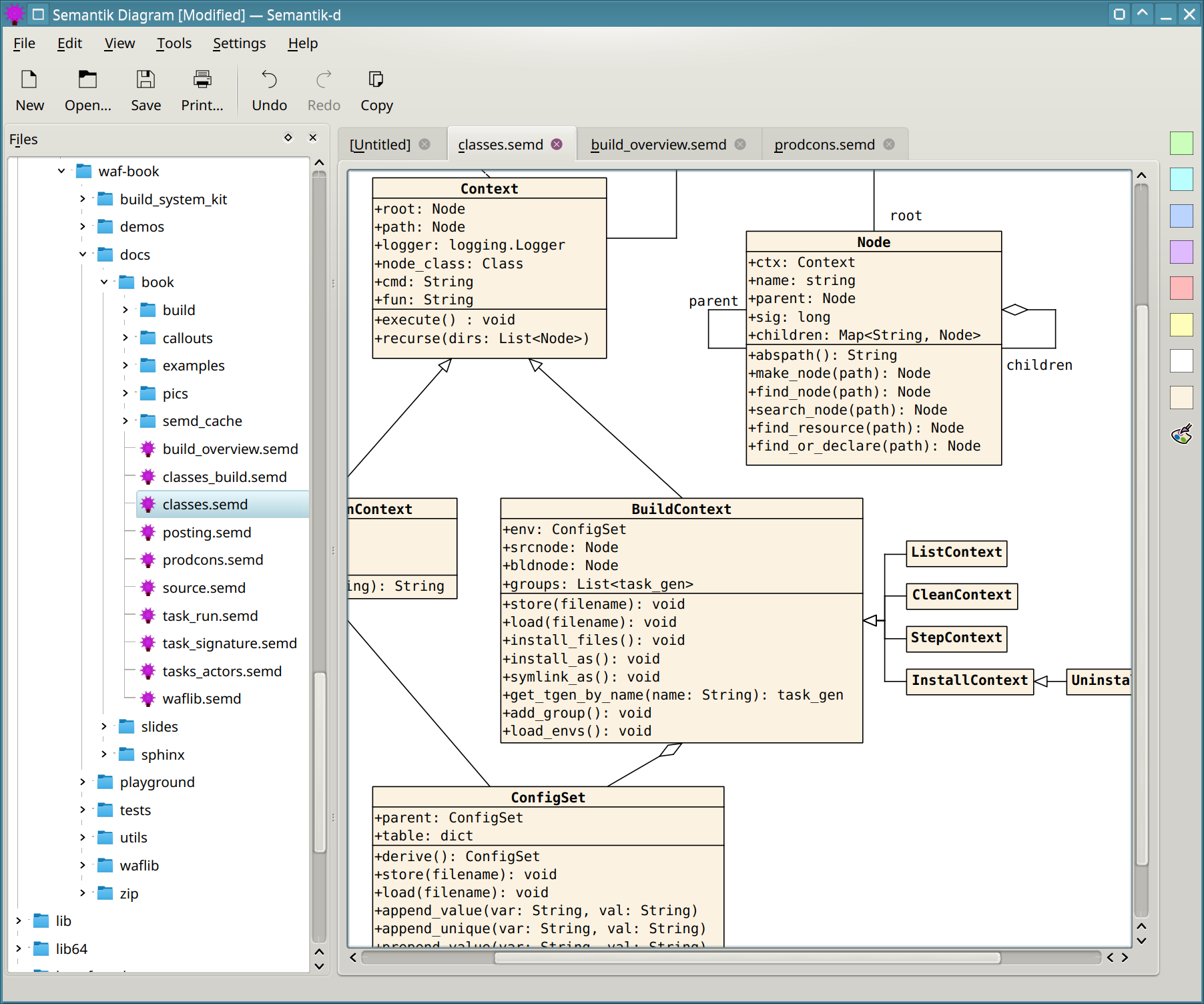Screen dimensions: 1204x1004
Task: Expand the demos folder
Action: point(83,226)
